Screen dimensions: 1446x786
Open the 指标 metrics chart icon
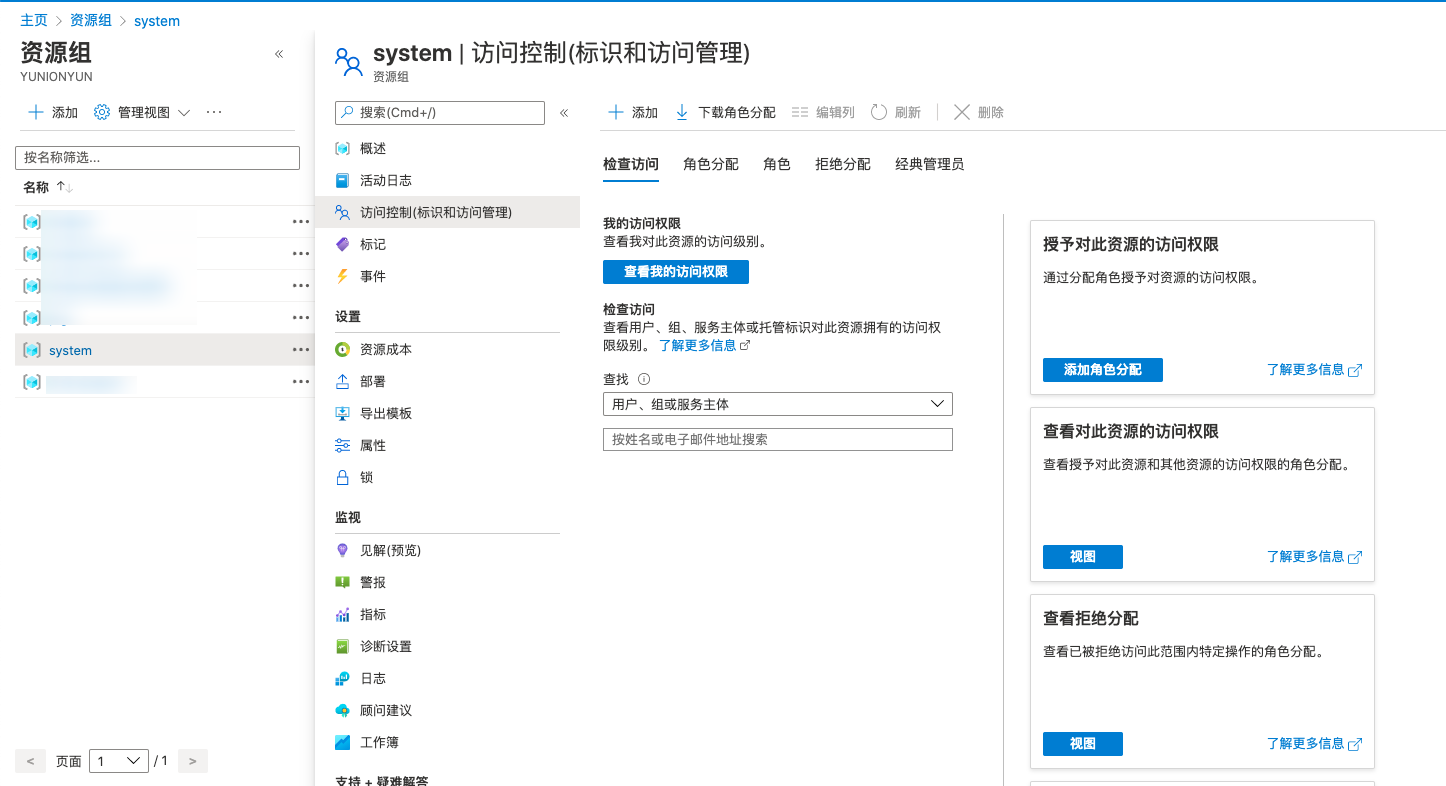pos(343,615)
